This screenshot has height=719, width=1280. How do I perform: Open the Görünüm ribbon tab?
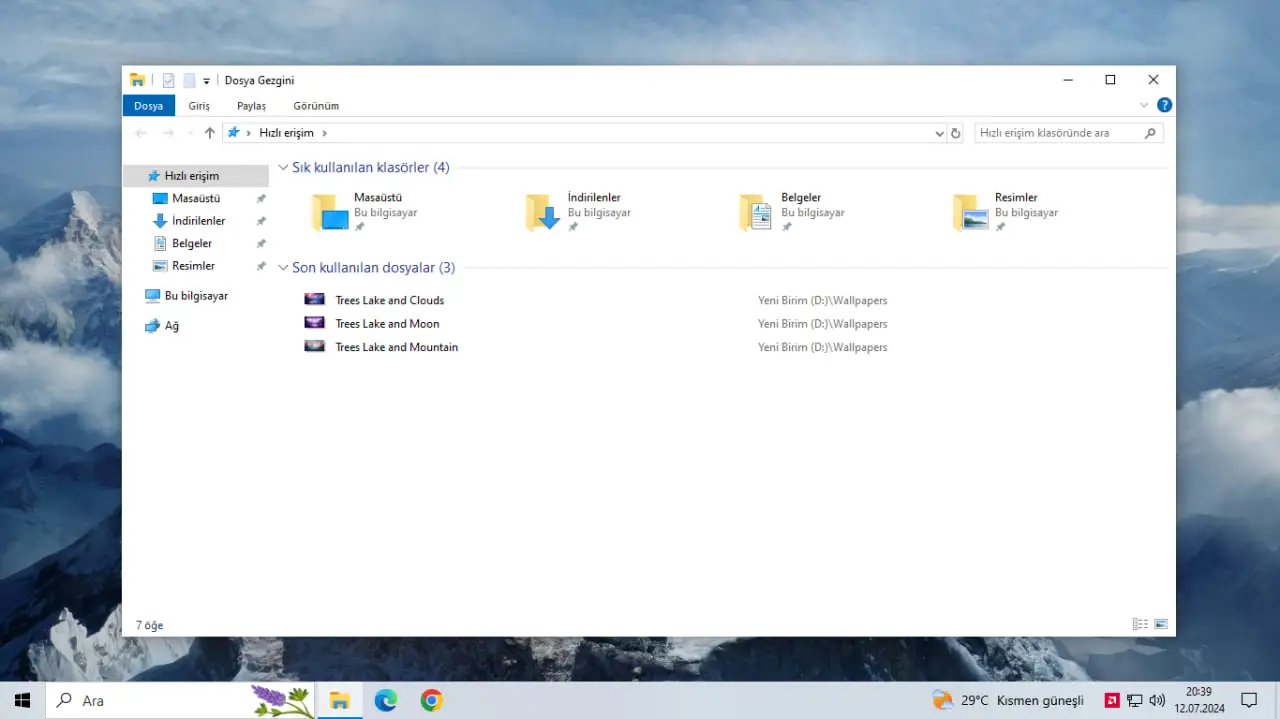click(316, 105)
